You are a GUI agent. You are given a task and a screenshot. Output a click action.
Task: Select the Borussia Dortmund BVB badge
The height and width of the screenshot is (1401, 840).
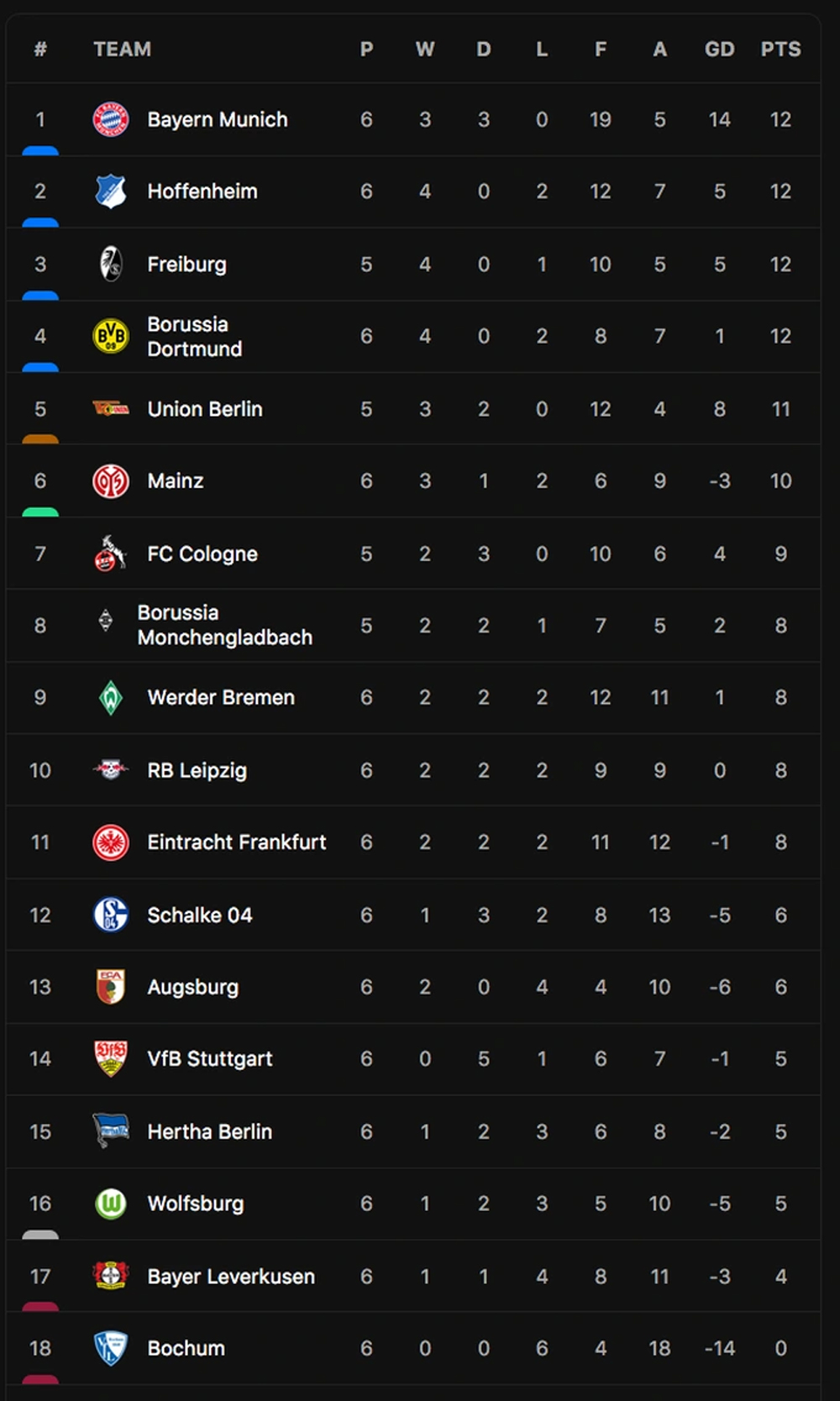111,336
